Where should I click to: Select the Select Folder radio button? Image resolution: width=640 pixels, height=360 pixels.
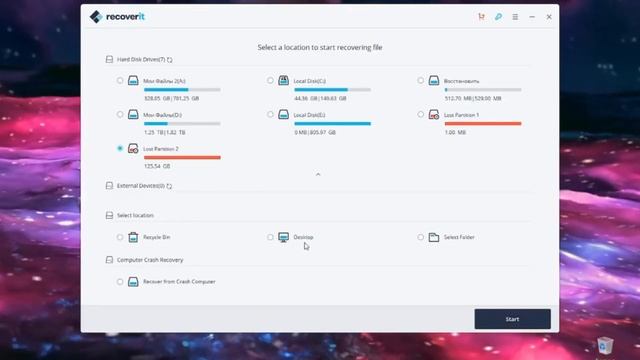click(x=420, y=237)
